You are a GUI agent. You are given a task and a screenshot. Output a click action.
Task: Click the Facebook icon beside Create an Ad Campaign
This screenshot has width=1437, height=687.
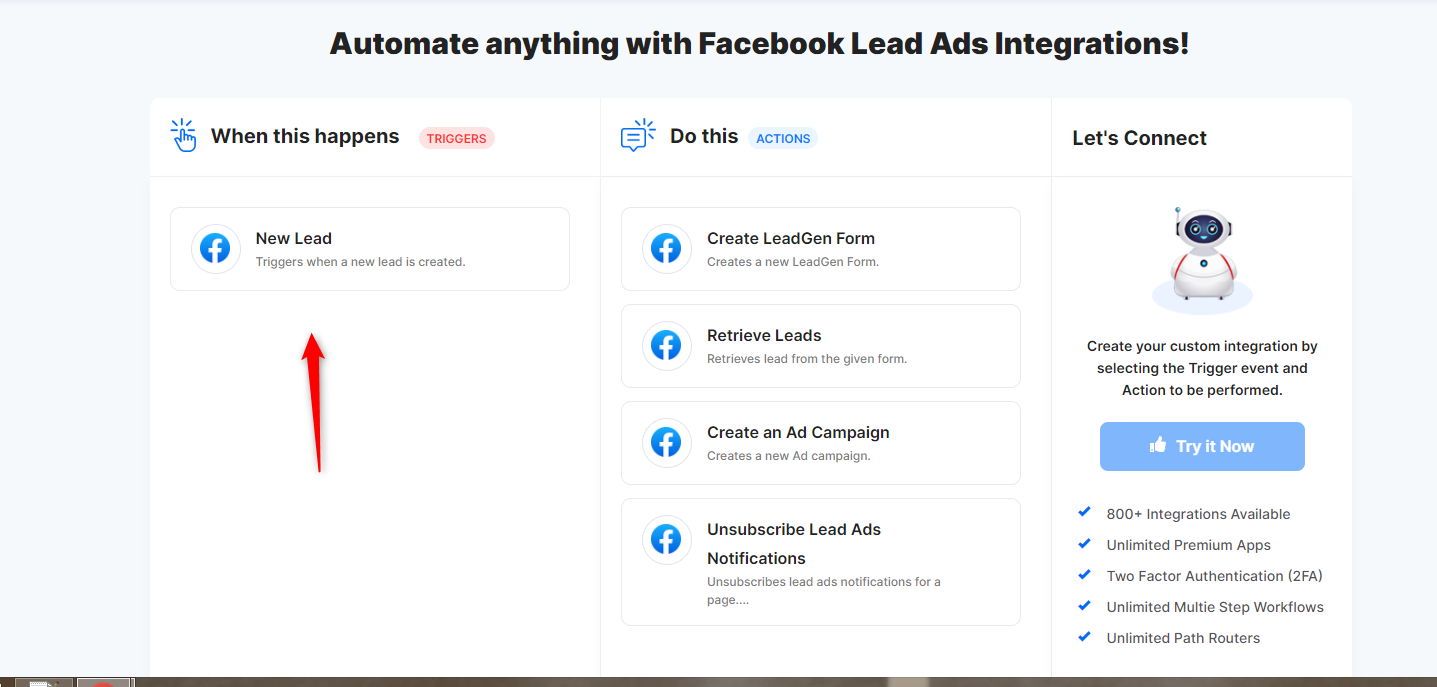pos(666,442)
